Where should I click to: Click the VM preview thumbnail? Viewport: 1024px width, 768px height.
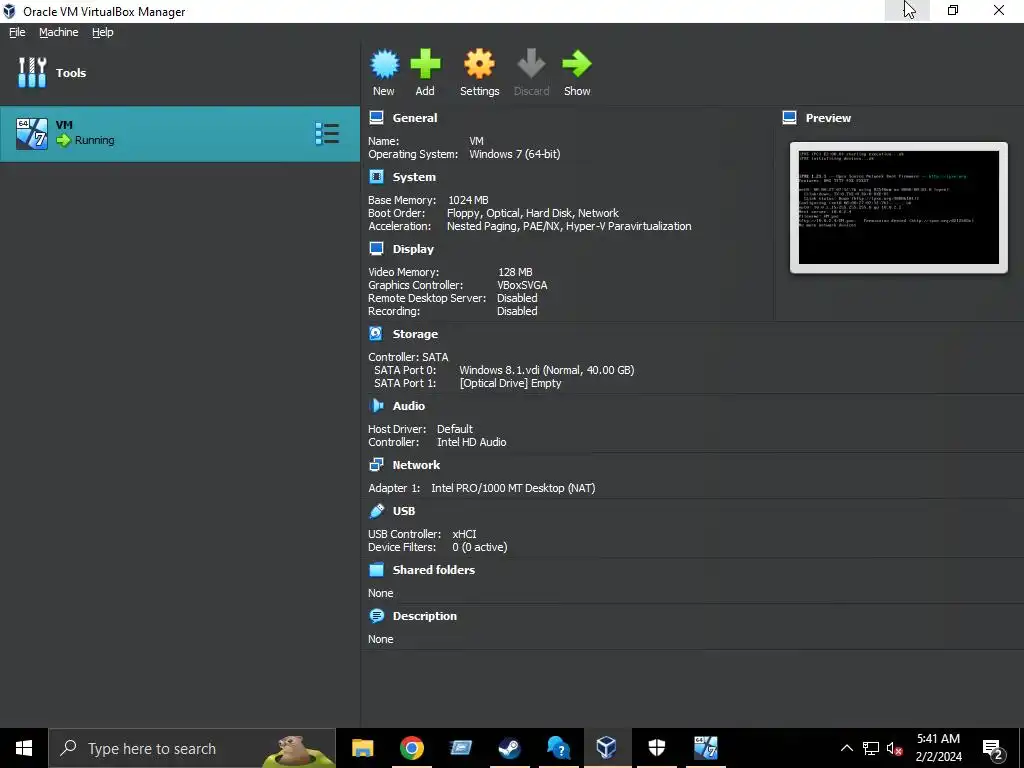899,207
